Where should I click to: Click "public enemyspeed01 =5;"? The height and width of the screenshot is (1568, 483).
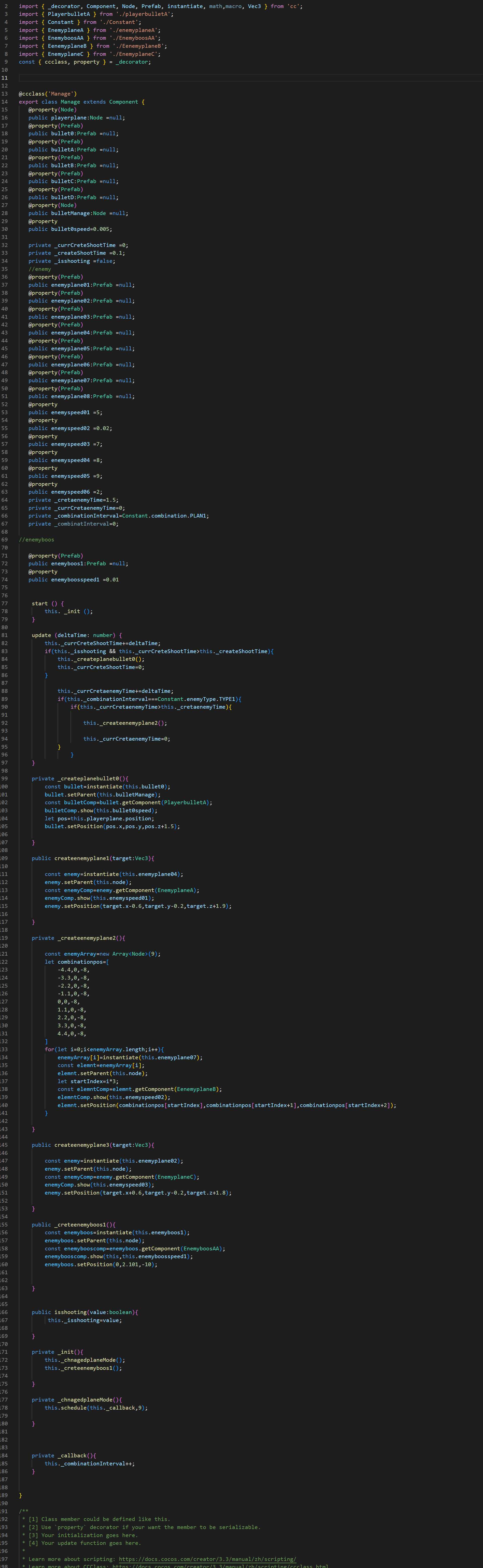66,412
